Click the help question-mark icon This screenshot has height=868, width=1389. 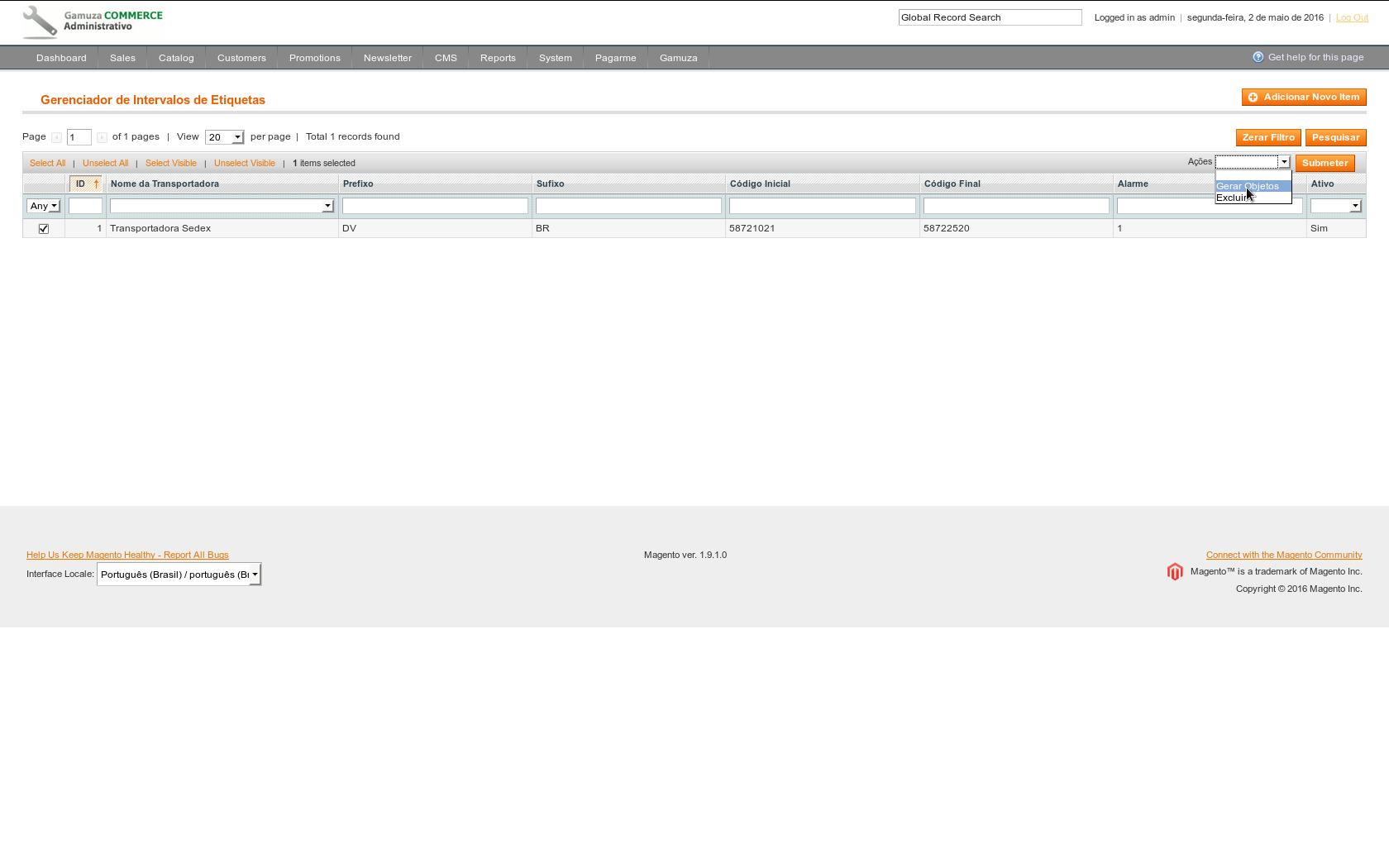click(x=1258, y=57)
